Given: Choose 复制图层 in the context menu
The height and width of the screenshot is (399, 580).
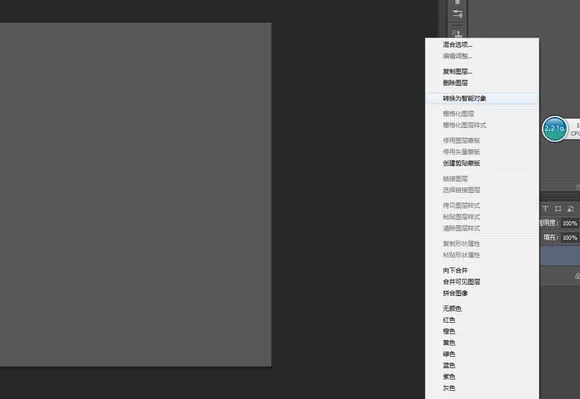Looking at the screenshot, I should (x=457, y=71).
